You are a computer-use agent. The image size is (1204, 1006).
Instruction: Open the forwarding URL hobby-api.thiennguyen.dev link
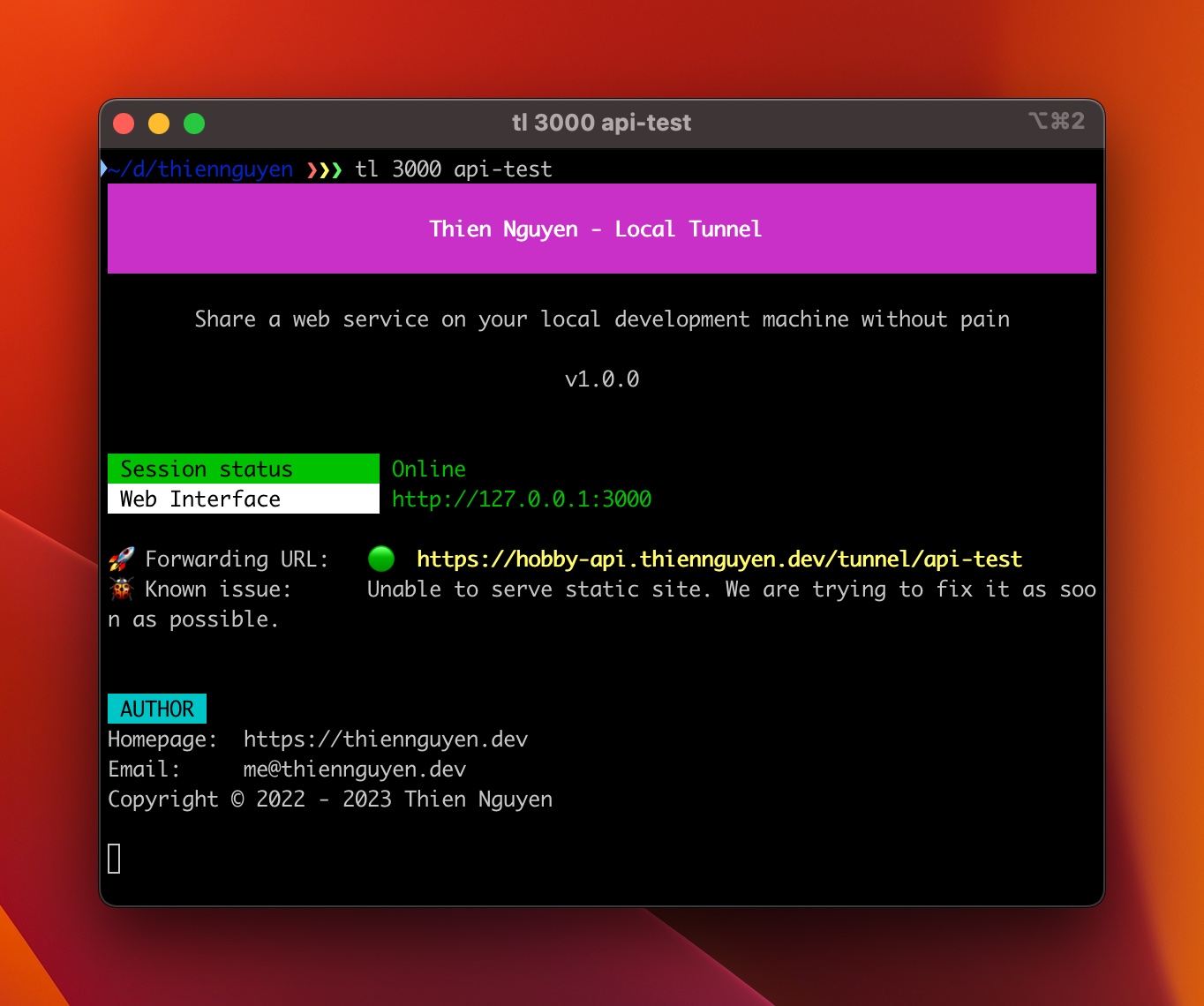point(719,559)
